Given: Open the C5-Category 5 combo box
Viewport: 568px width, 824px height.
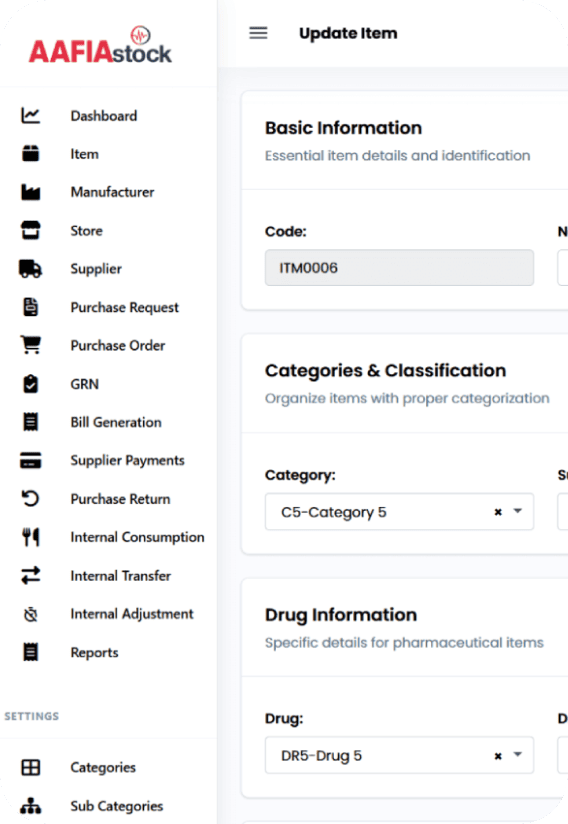Looking at the screenshot, I should click(399, 512).
